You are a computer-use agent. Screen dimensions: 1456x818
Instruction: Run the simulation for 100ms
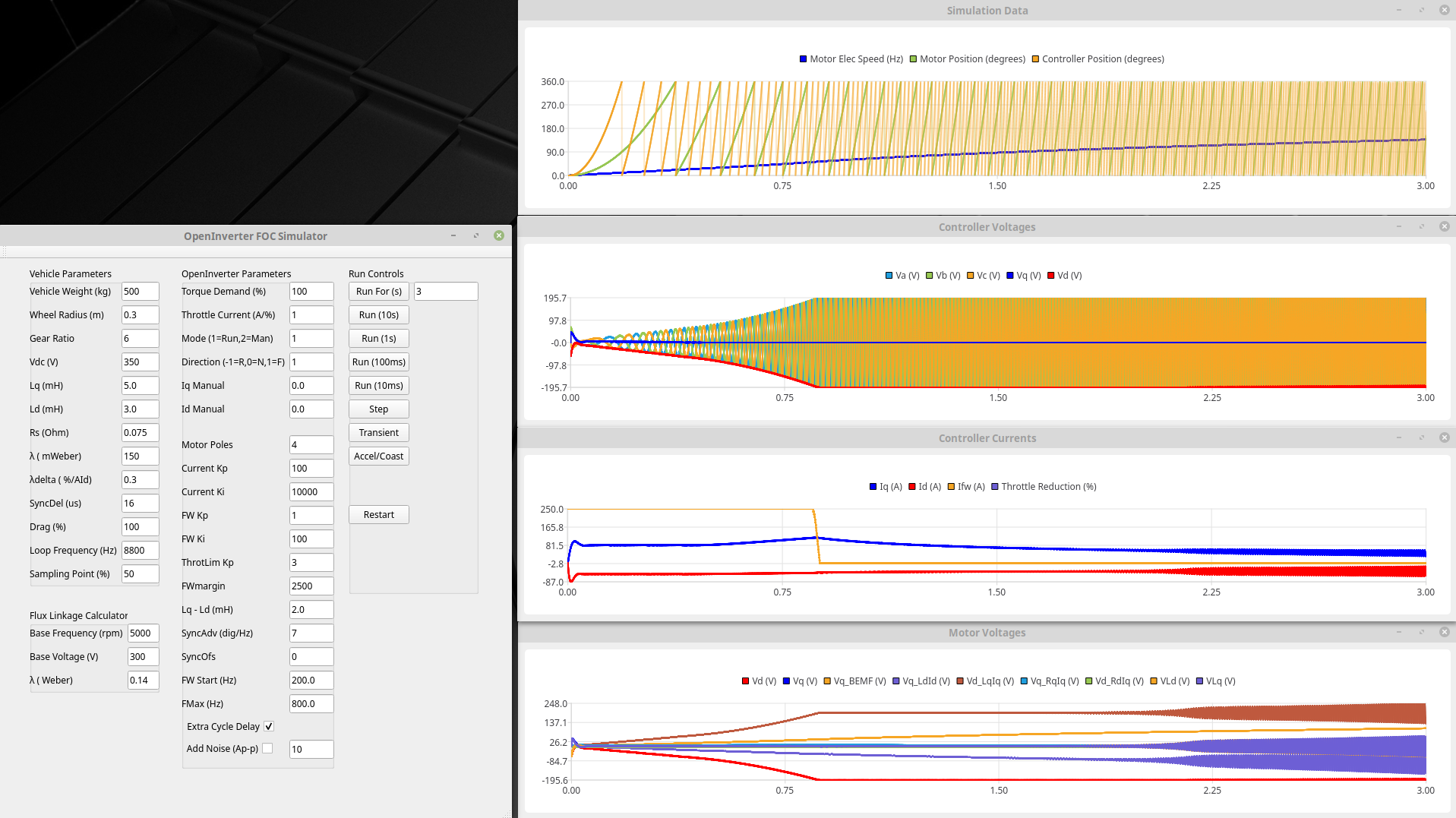tap(378, 362)
